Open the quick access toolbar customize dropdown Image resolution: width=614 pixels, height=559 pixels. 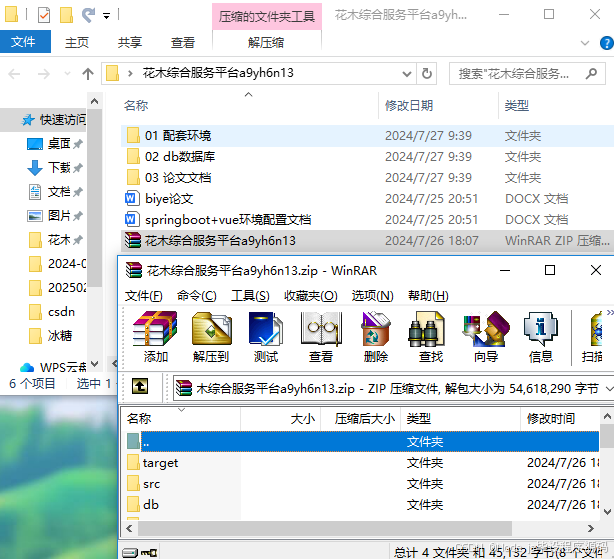107,16
